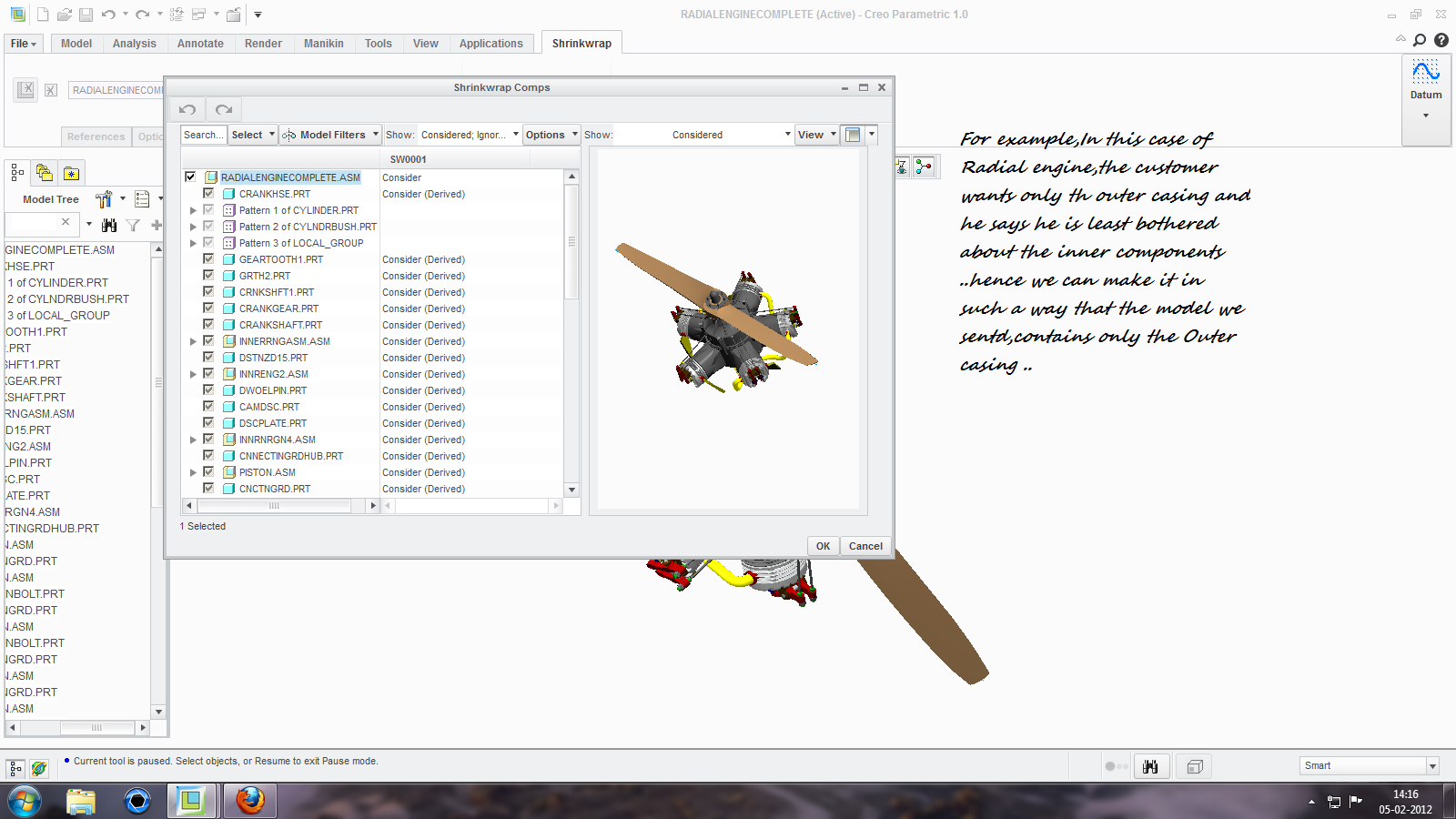Switch to the Render ribbon tab

click(x=263, y=44)
